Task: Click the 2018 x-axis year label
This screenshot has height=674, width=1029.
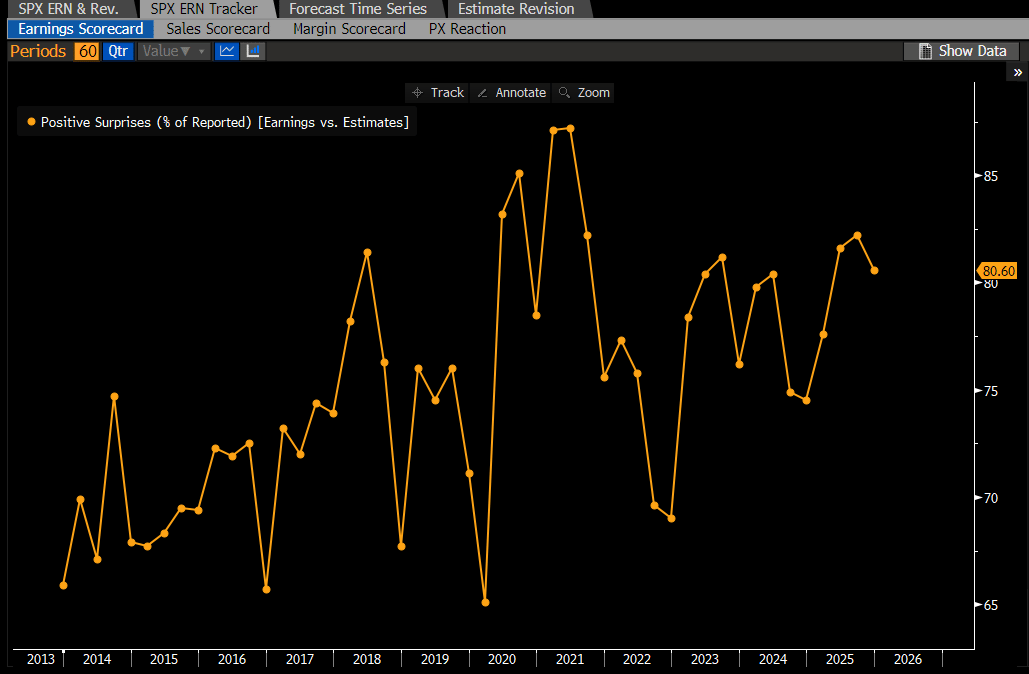Action: pyautogui.click(x=367, y=659)
